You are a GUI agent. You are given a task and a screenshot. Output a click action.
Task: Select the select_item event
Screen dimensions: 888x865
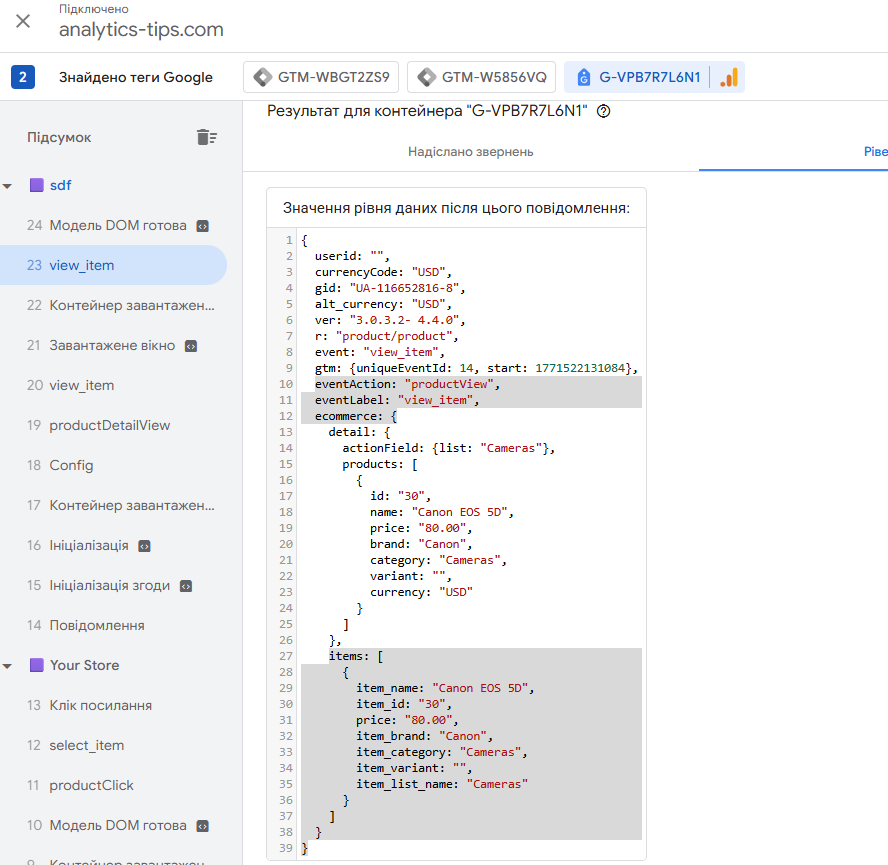point(87,745)
